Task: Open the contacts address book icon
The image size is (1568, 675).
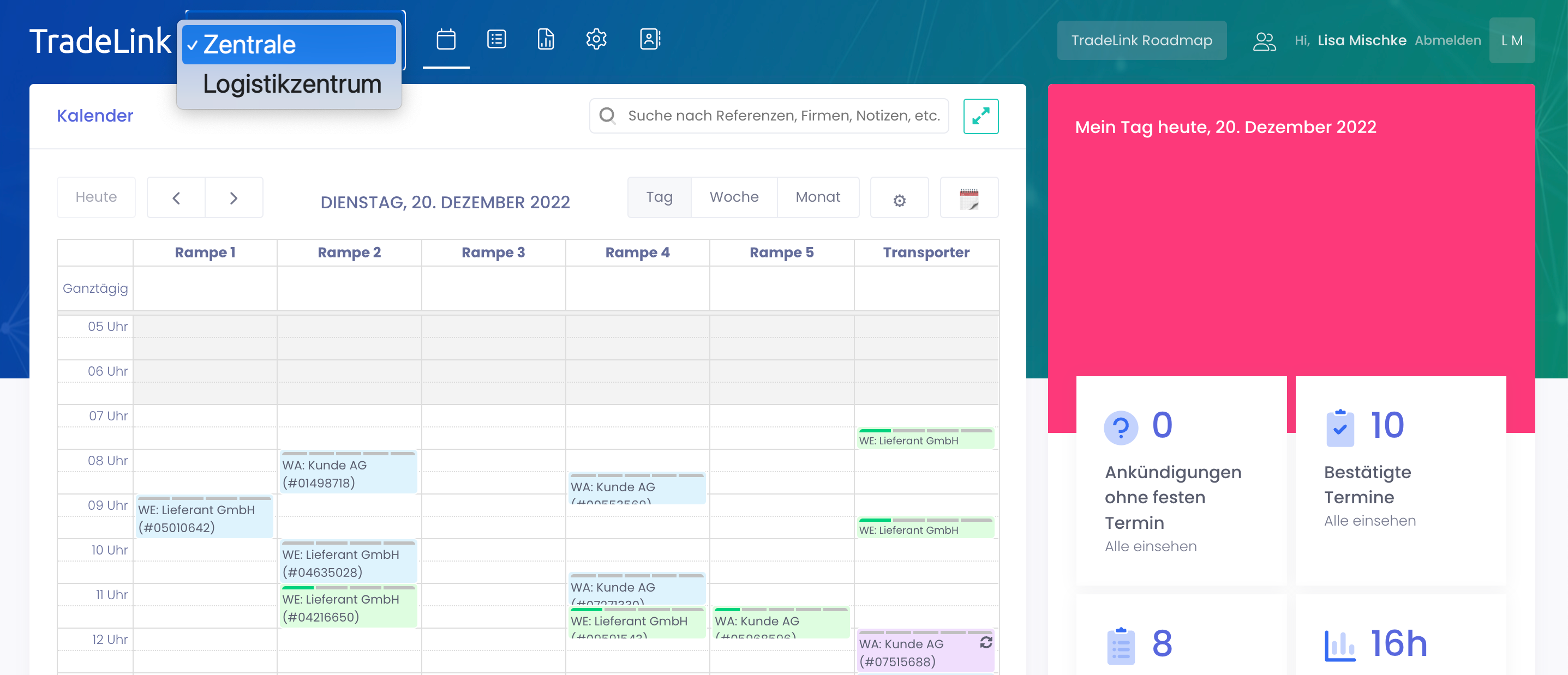Action: [649, 40]
